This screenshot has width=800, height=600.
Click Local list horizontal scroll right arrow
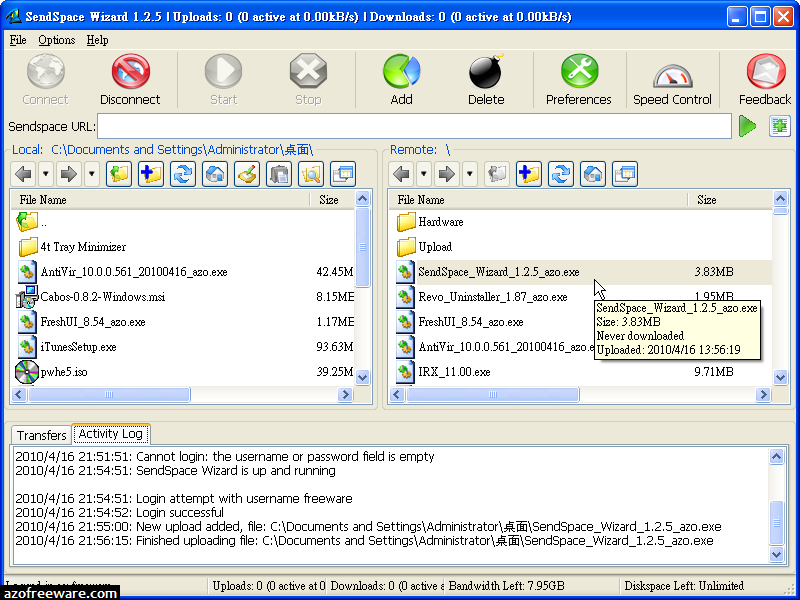coord(345,394)
